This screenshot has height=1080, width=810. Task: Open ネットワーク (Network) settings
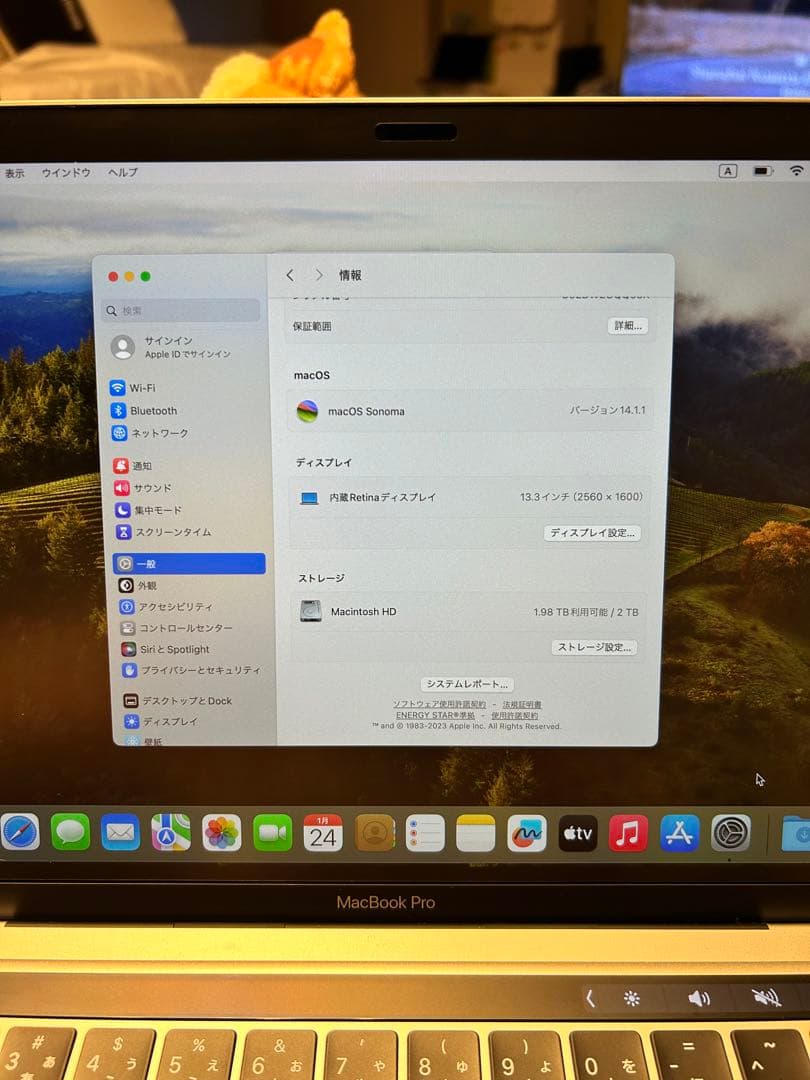pyautogui.click(x=160, y=433)
